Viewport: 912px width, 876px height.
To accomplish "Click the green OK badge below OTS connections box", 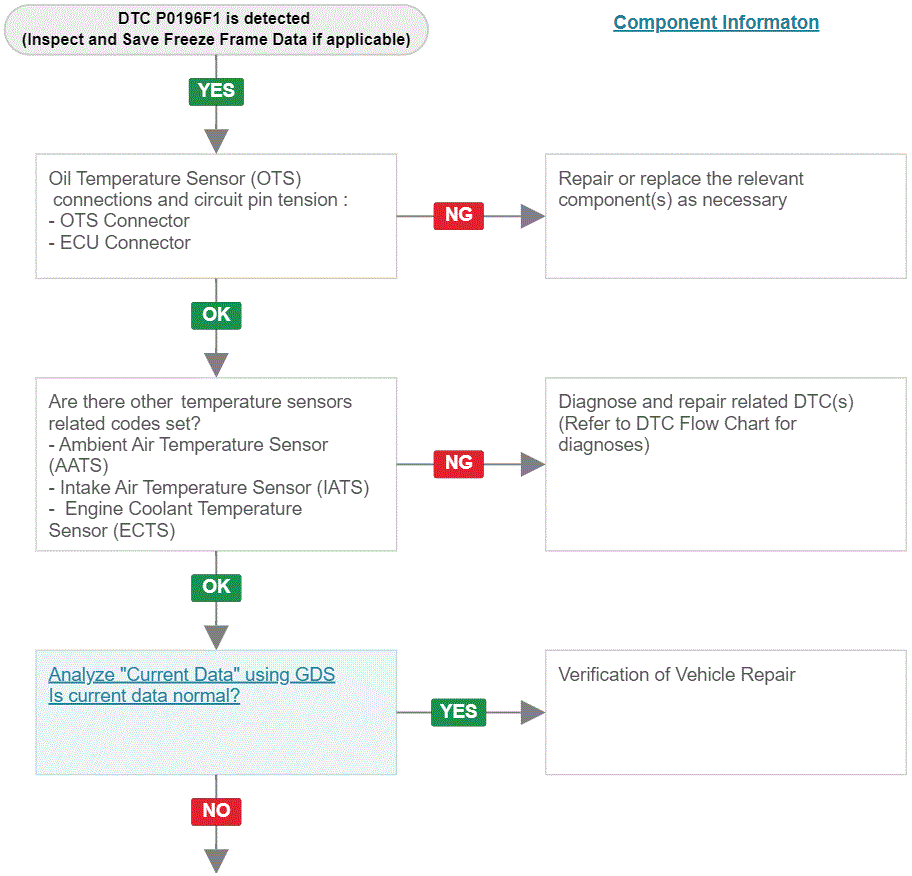I will pos(216,315).
